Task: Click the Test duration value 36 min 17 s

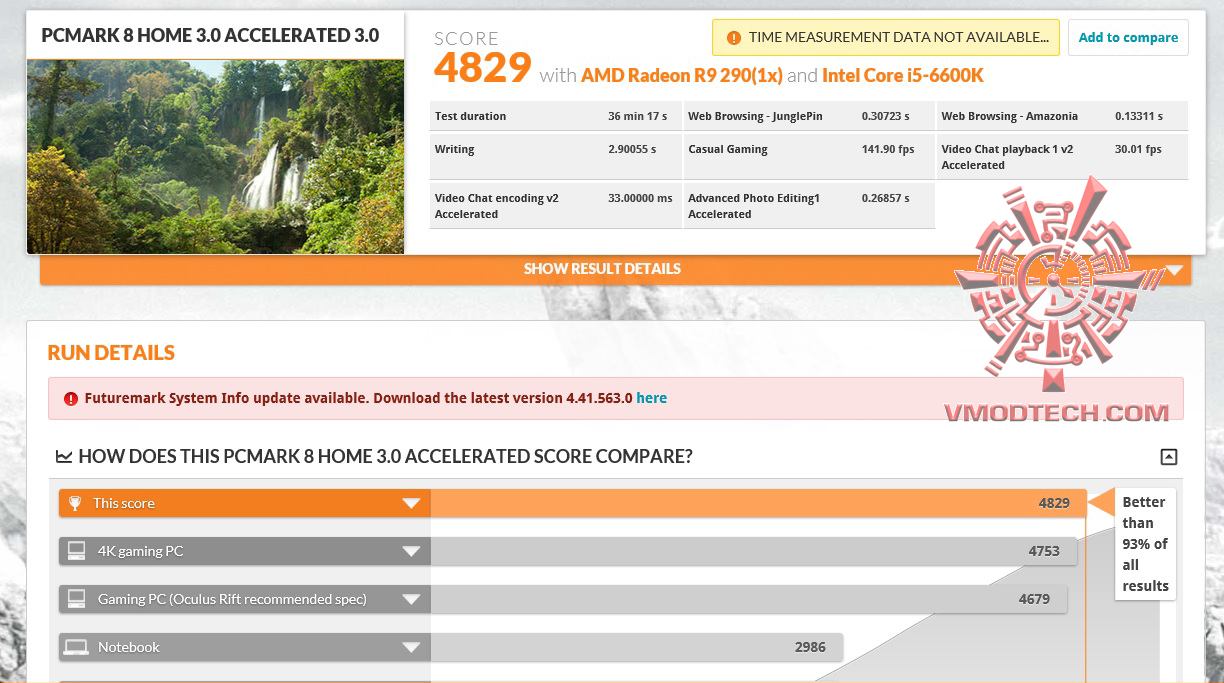Action: (639, 116)
